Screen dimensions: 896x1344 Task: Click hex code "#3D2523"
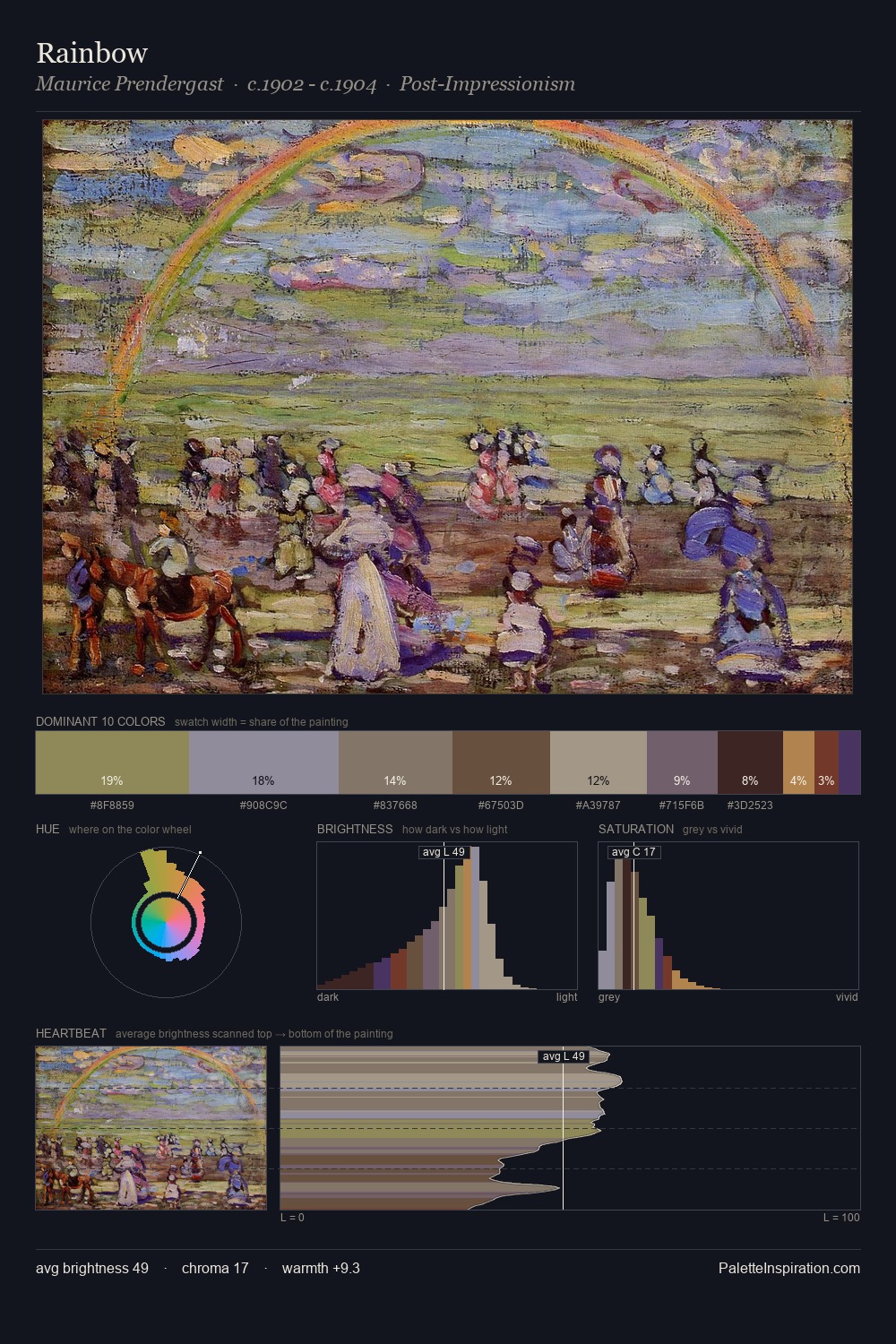(x=750, y=805)
